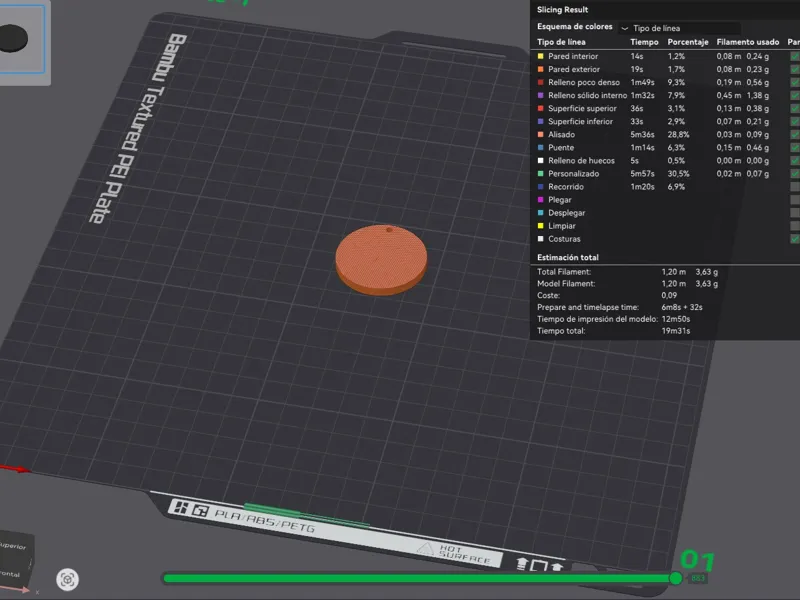Screen dimensions: 800x600
Task: Select the plate thumbnail with black disc
Action: pyautogui.click(x=22, y=39)
